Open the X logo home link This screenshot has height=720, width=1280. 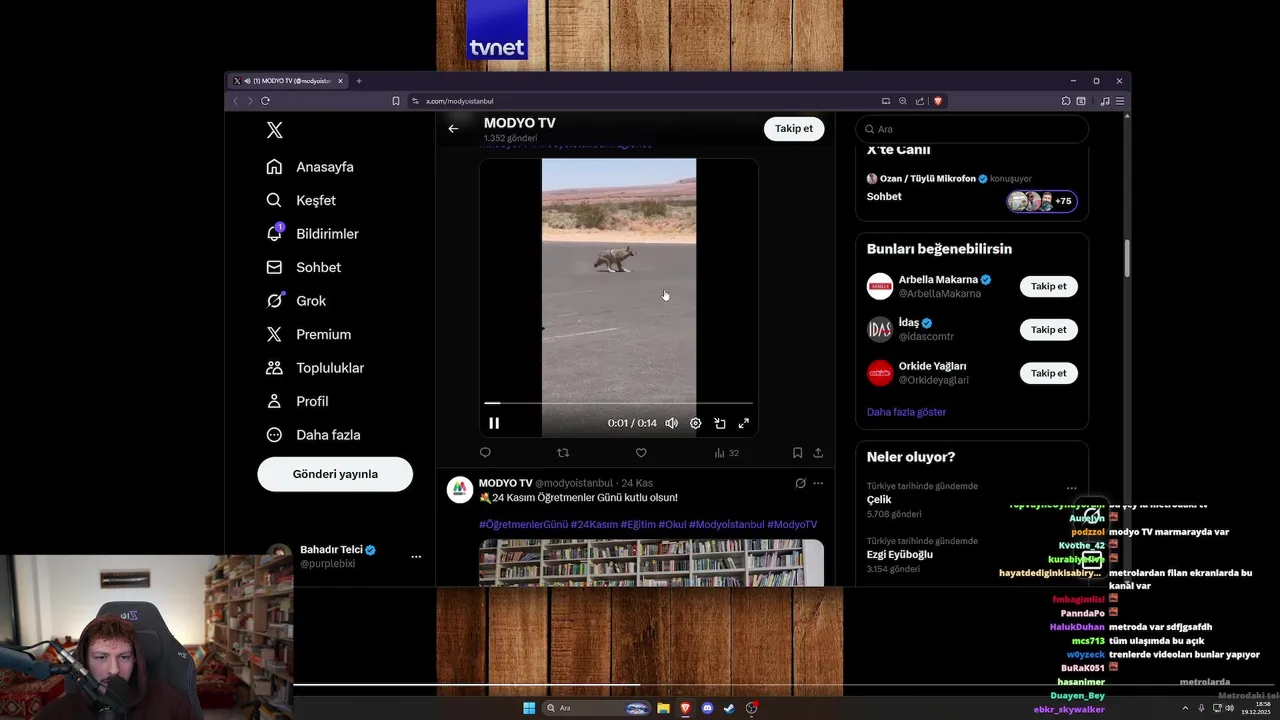[274, 130]
